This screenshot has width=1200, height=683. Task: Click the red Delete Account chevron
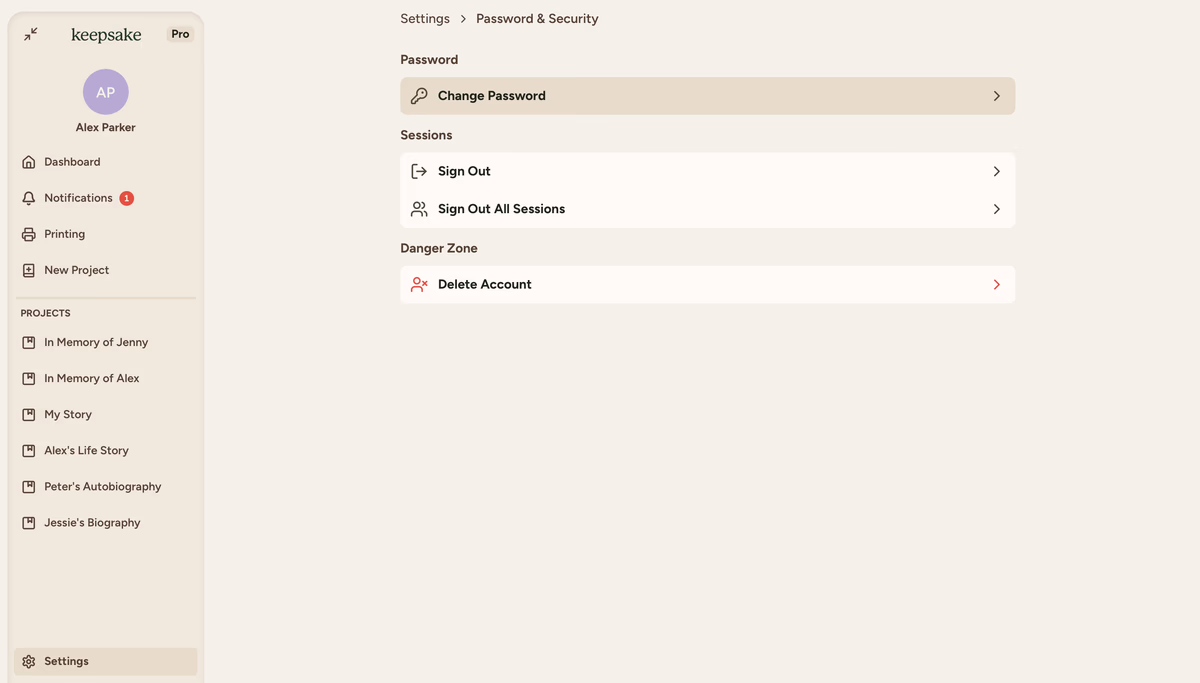coord(996,284)
